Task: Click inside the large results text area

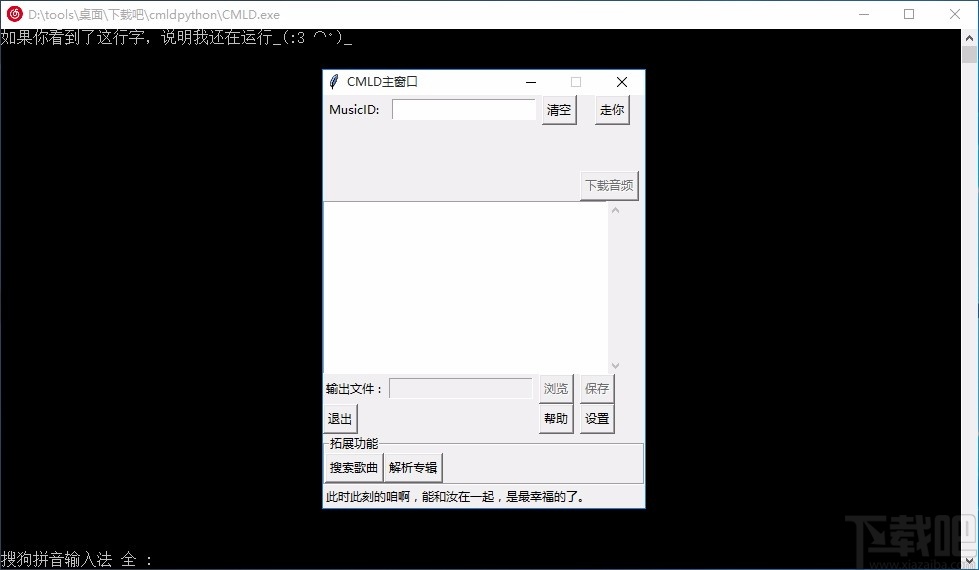Action: tap(466, 287)
